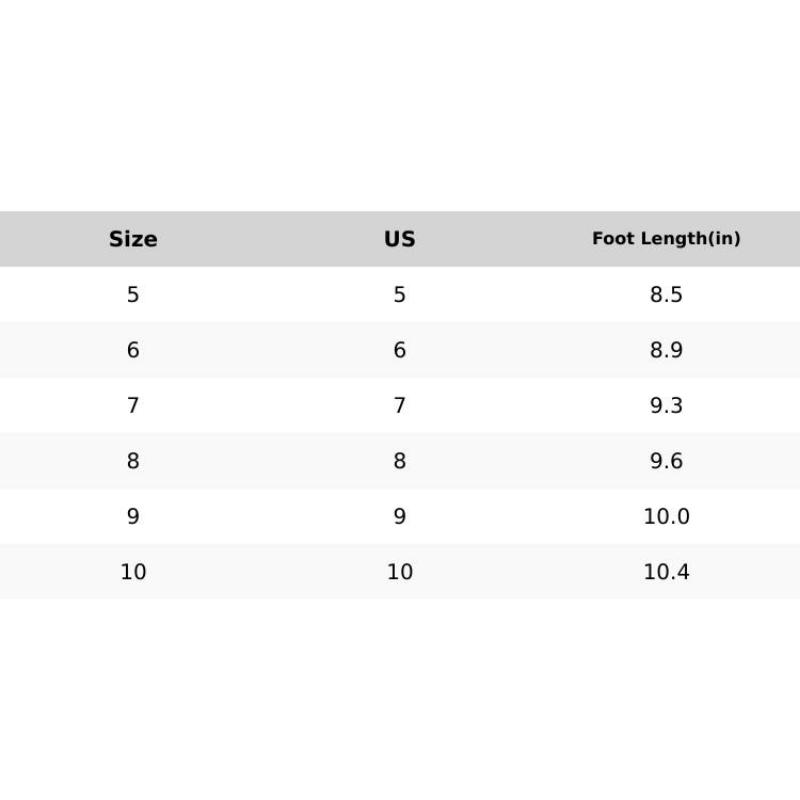Click the Foot Length(in) column header
Viewport: 800px width, 800px height.
[x=666, y=239]
